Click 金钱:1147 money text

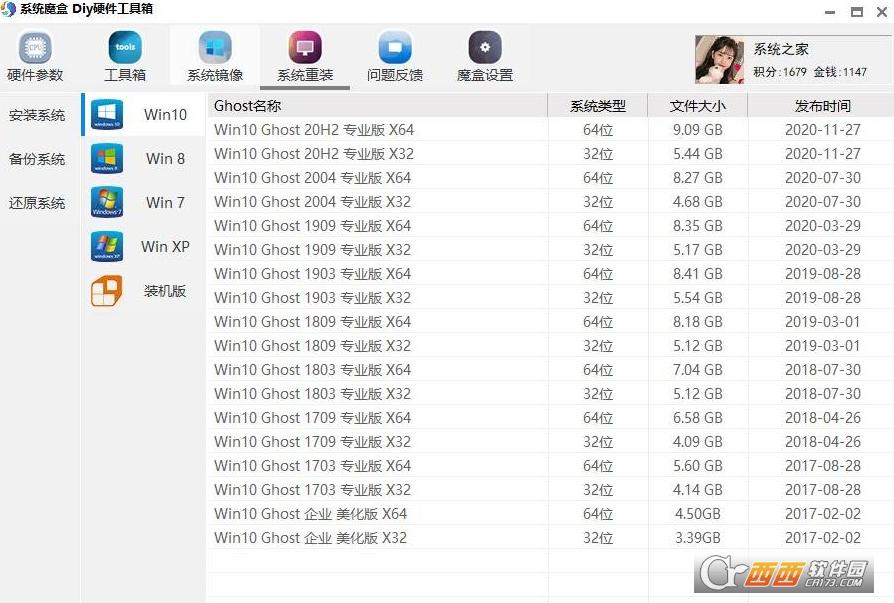tap(840, 72)
